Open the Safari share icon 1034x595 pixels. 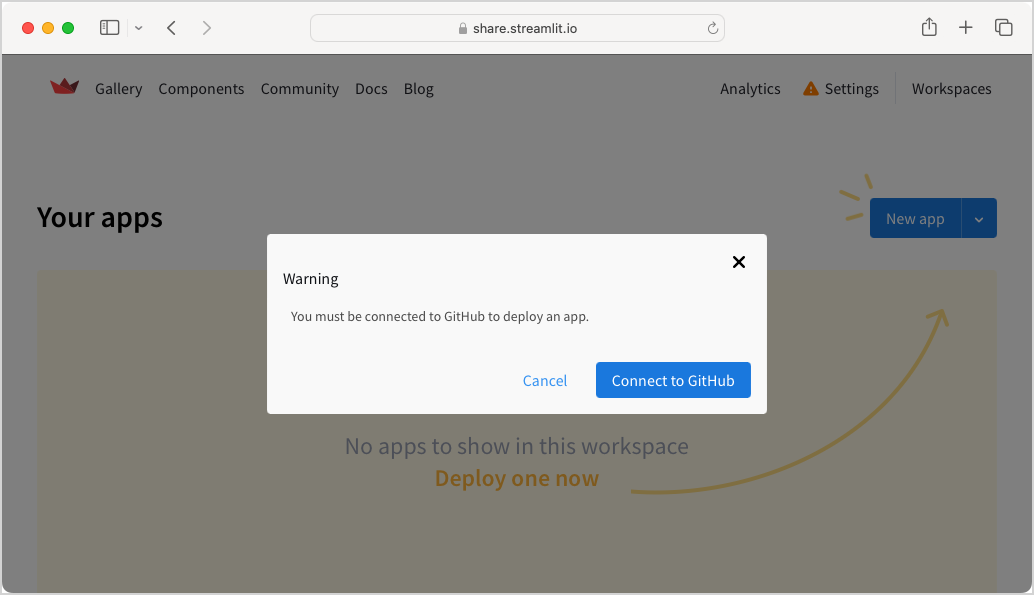(929, 28)
